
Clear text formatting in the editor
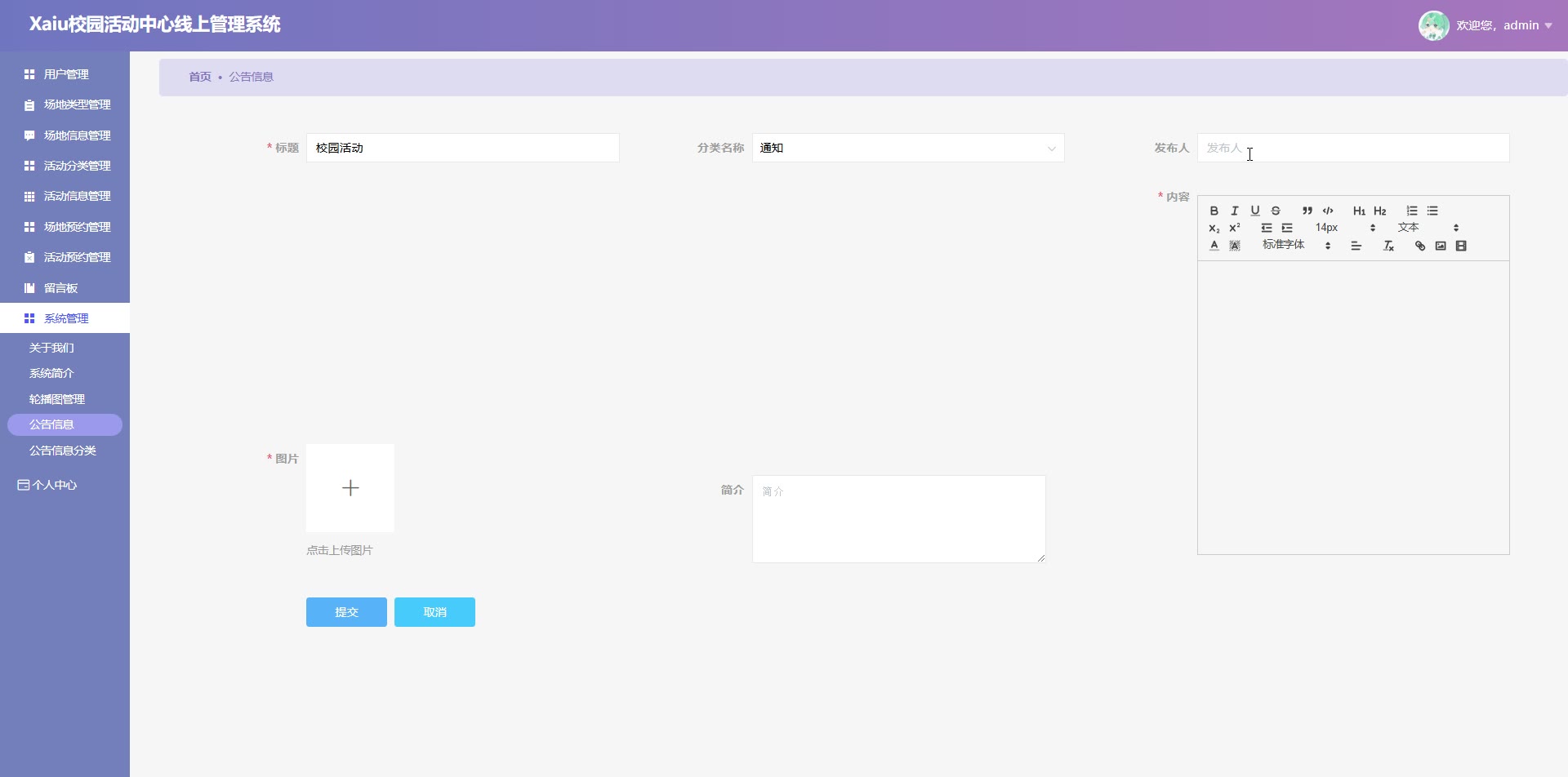pyautogui.click(x=1388, y=246)
